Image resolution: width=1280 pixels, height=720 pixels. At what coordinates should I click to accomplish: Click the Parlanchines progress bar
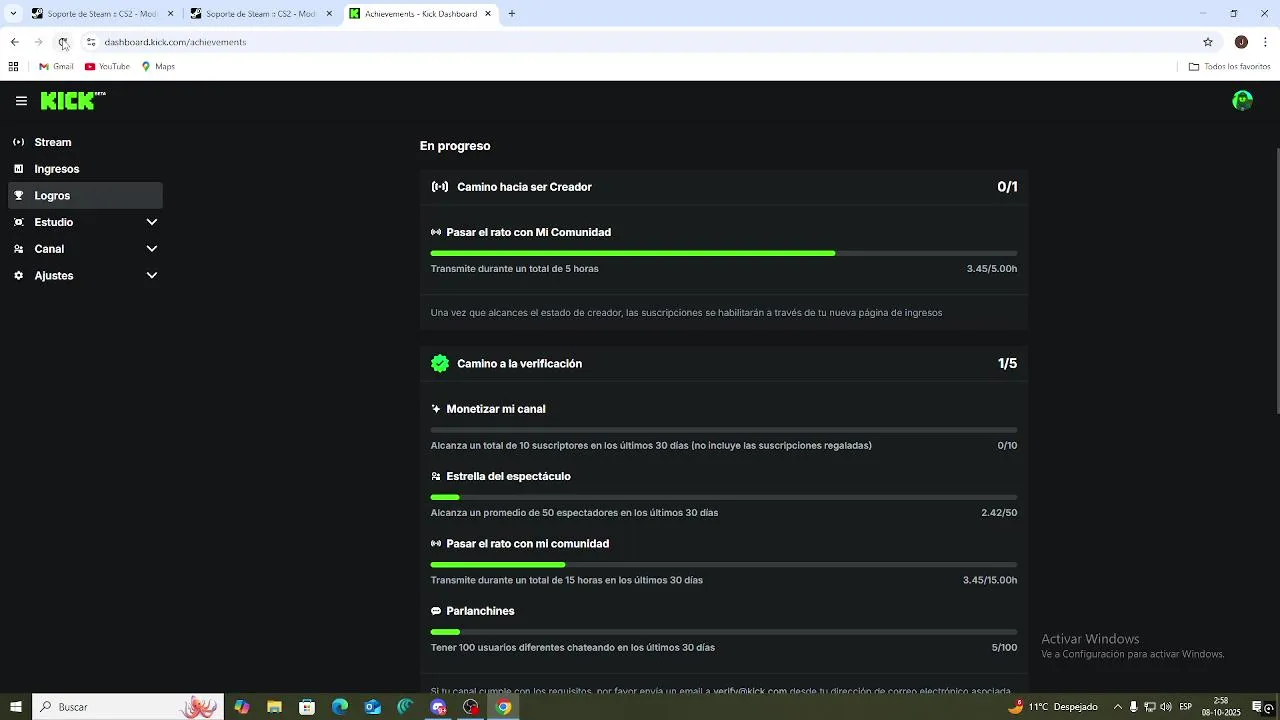(724, 632)
